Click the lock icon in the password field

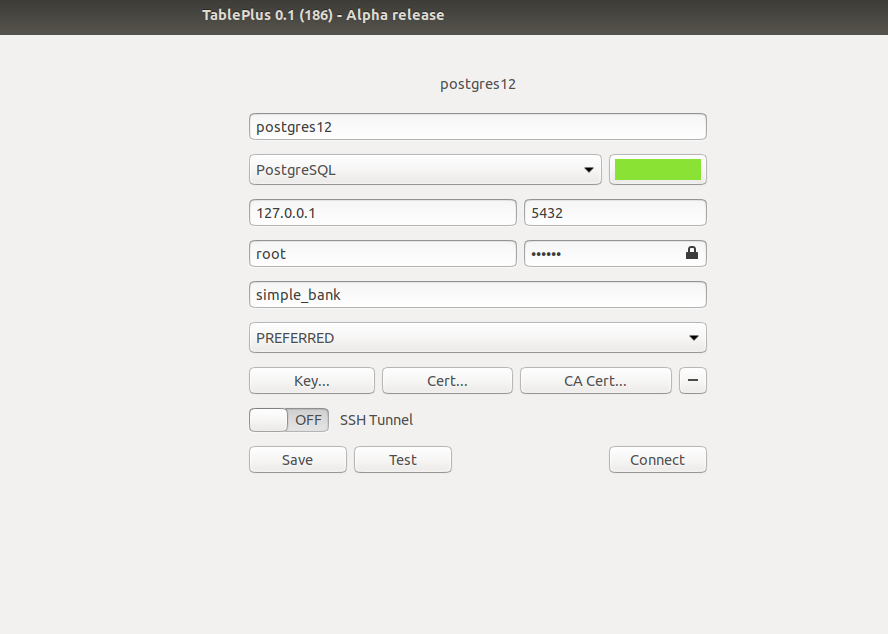tap(692, 253)
